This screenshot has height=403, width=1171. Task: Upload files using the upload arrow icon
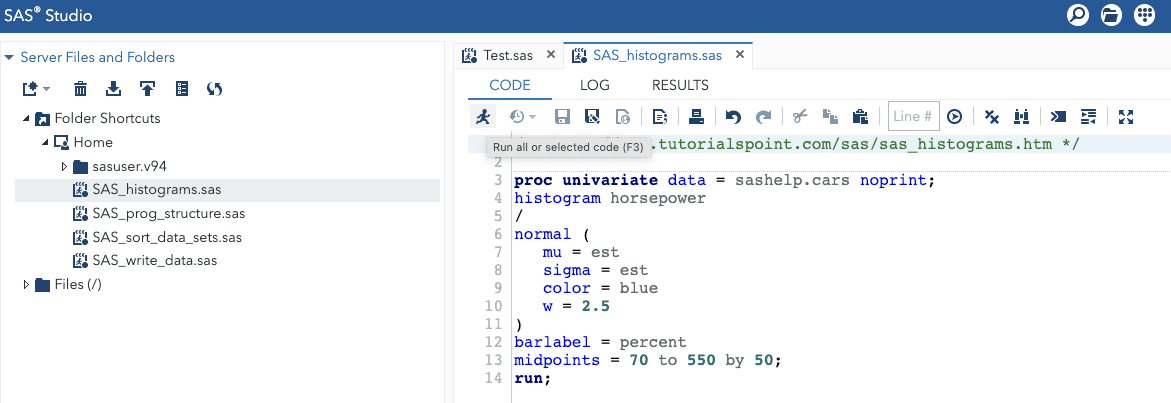[147, 89]
